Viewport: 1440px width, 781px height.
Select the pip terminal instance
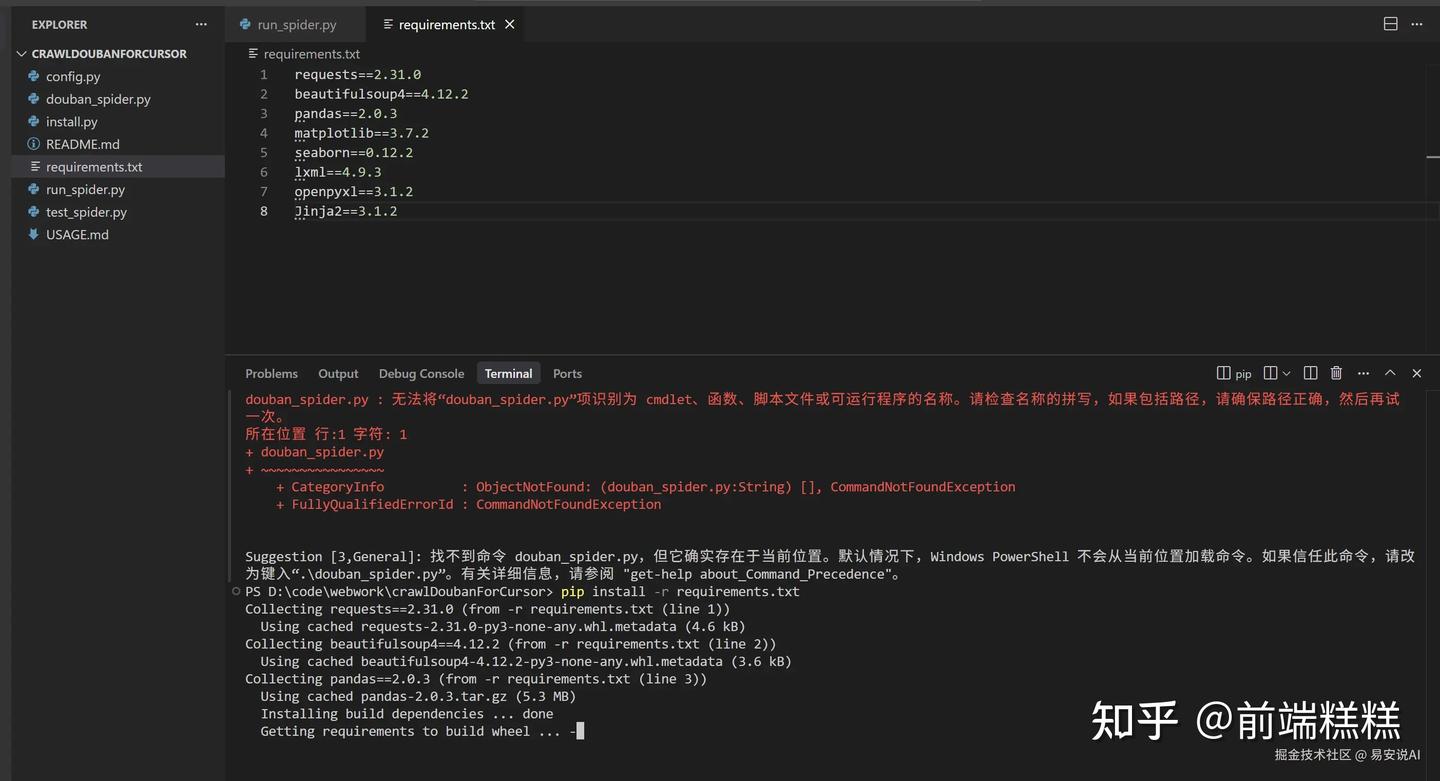(1234, 373)
